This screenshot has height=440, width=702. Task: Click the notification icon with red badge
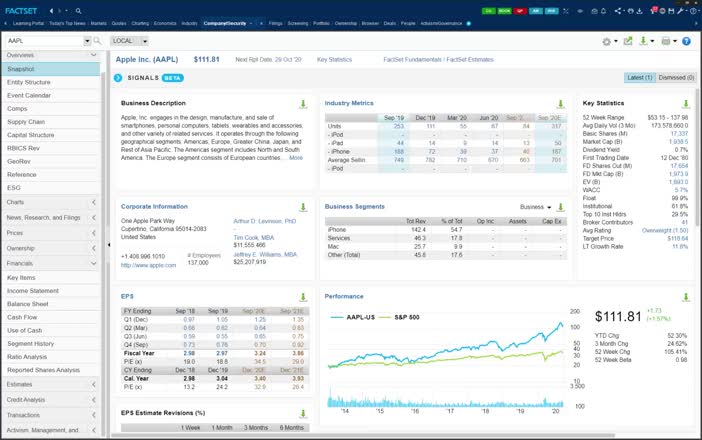(653, 10)
